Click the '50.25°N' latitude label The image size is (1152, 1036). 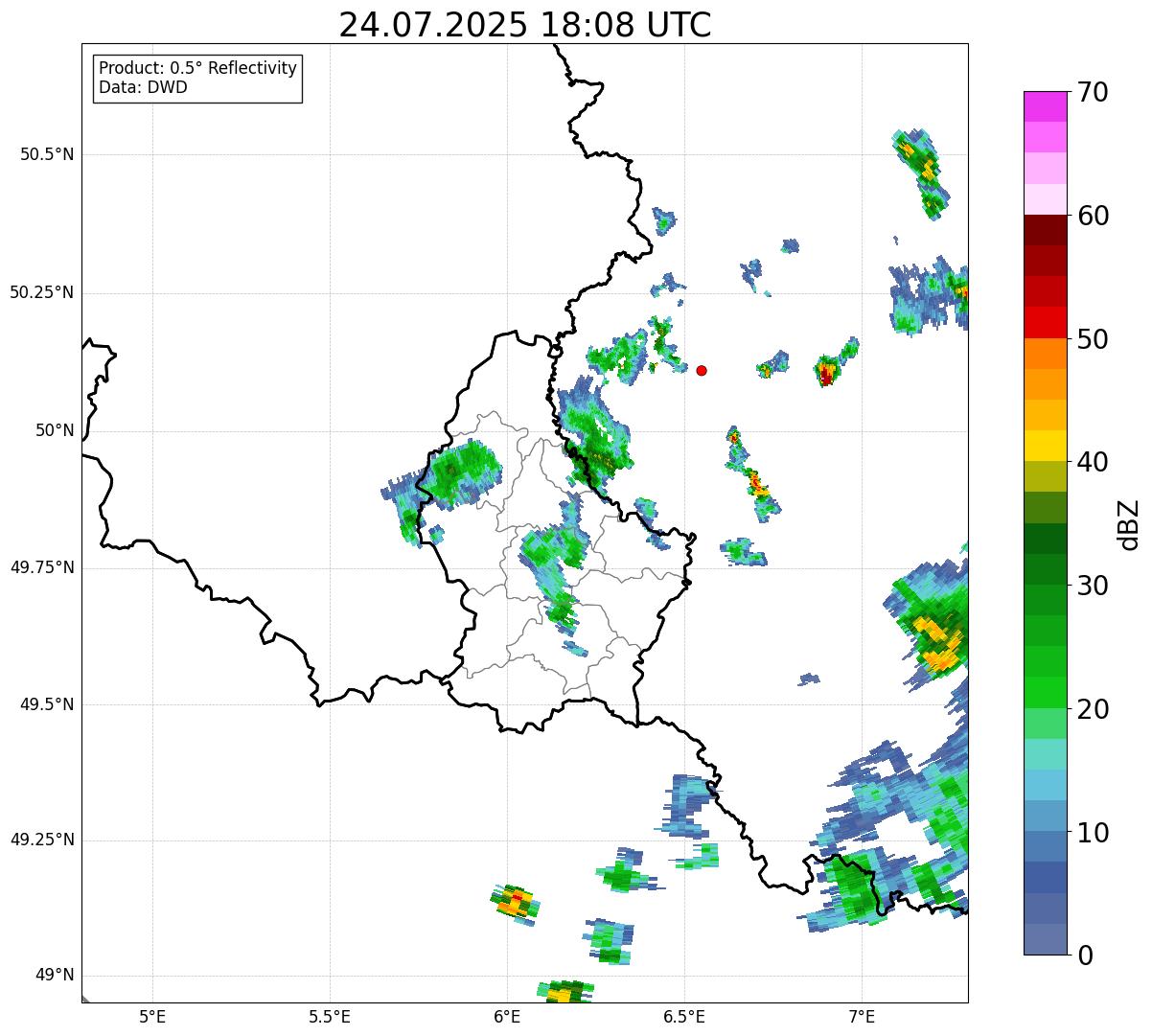[42, 292]
